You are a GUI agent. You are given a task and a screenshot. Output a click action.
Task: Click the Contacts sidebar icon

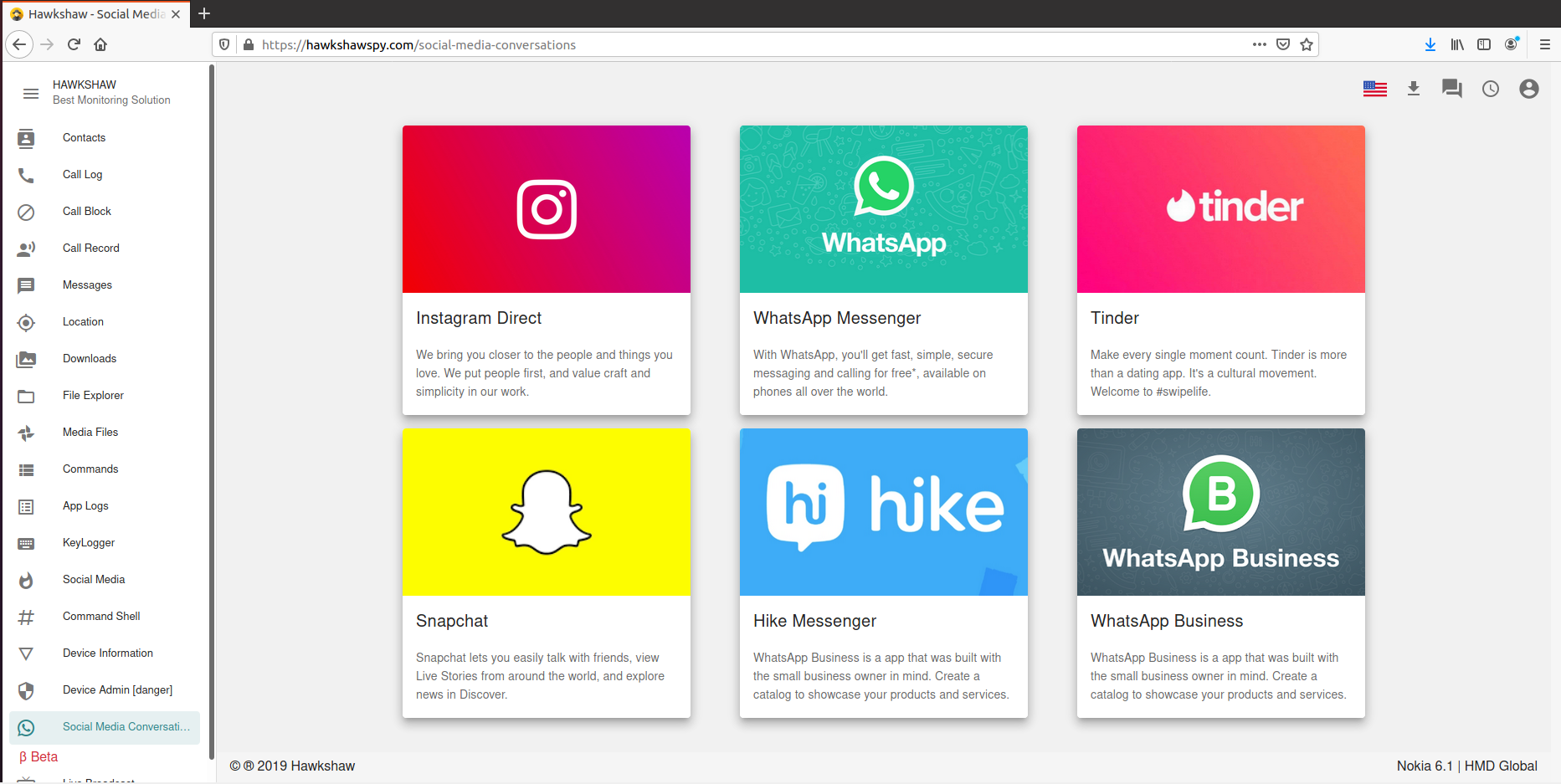point(26,138)
